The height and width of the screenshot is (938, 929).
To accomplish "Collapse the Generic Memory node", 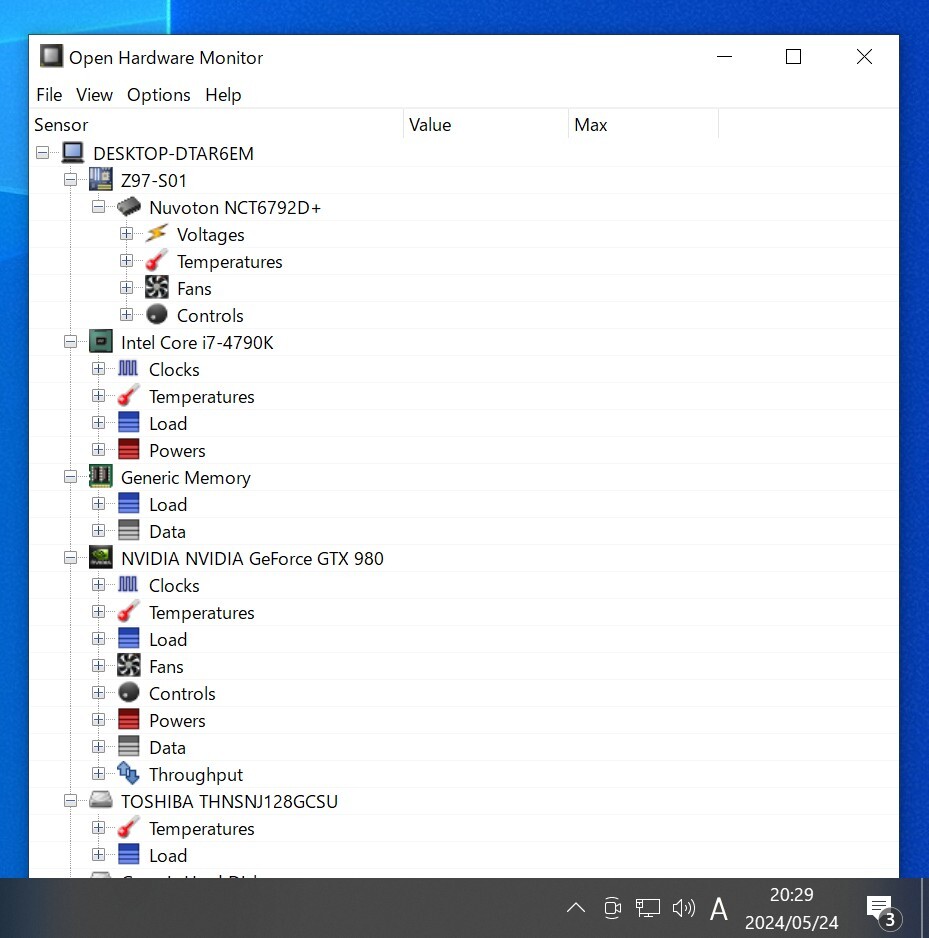I will [x=71, y=477].
